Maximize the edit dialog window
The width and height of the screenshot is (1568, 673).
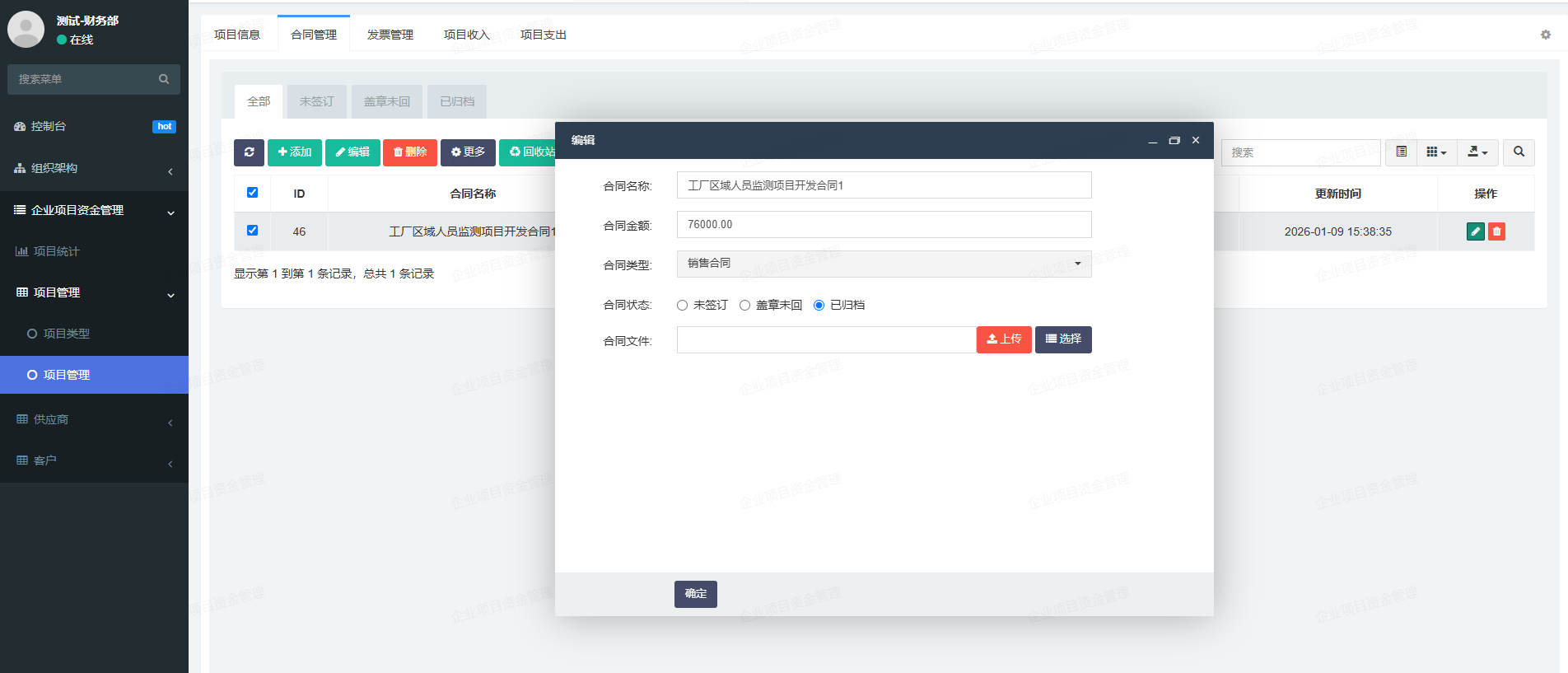[1174, 141]
